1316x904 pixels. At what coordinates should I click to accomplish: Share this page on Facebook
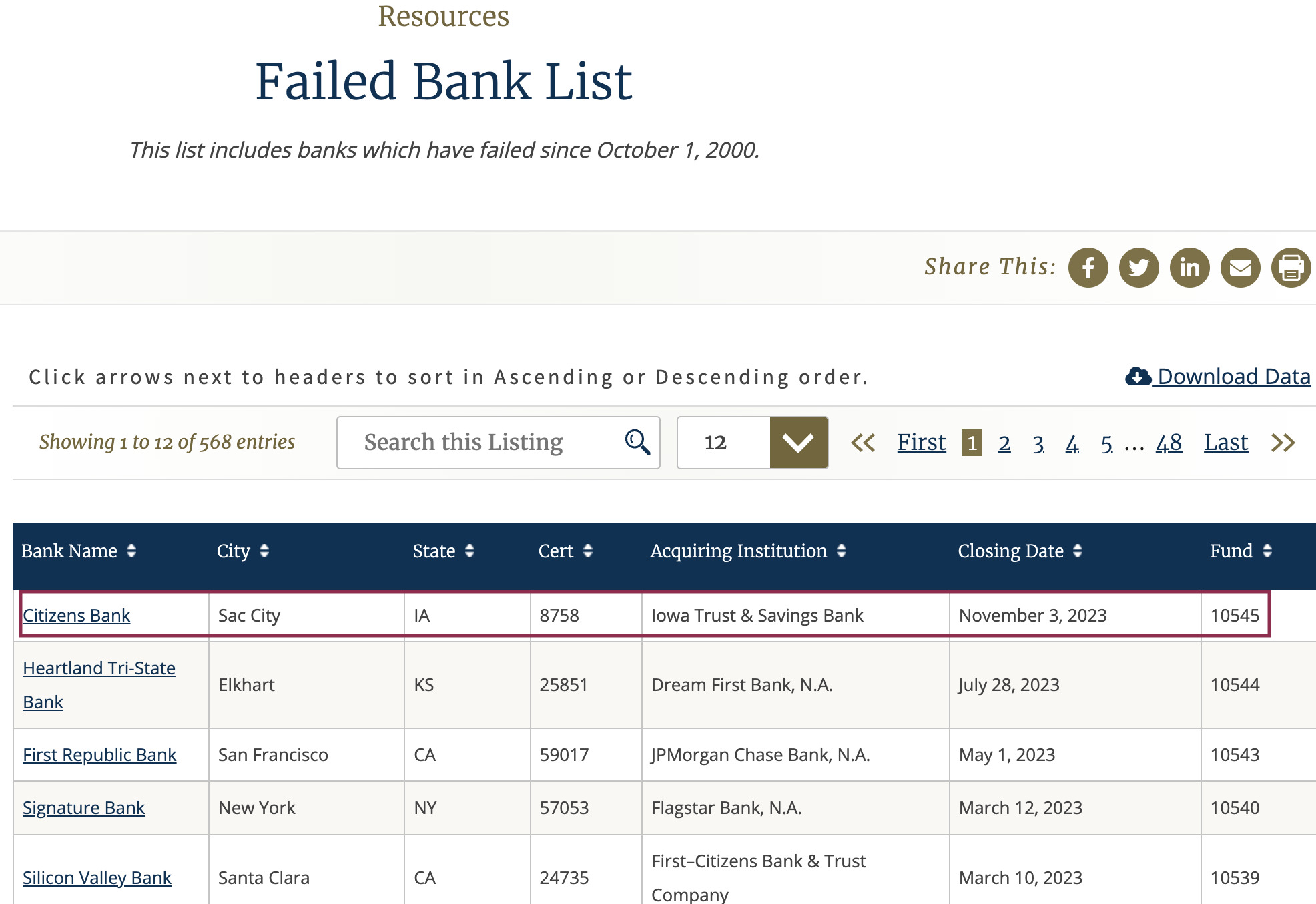[1088, 268]
